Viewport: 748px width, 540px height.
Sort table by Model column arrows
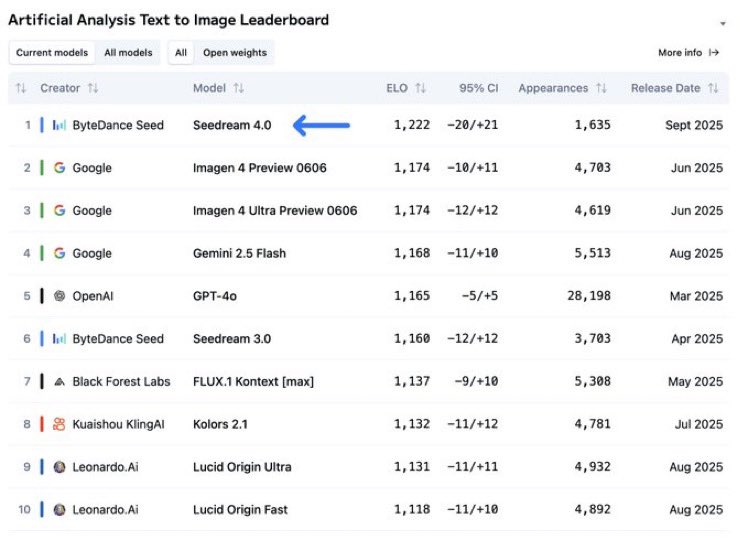239,88
